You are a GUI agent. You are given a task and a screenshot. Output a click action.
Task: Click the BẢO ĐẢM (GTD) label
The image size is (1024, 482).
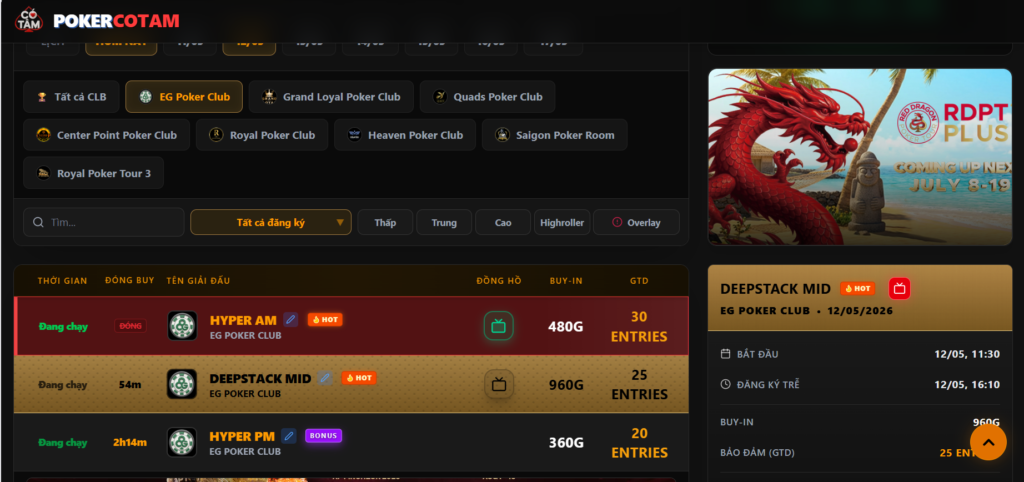click(x=758, y=453)
